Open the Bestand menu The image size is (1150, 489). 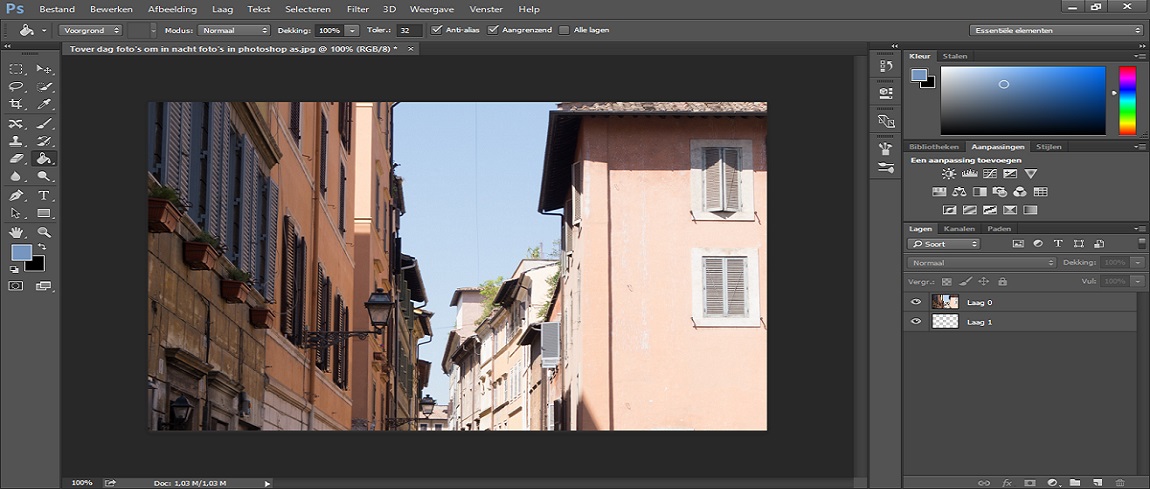point(56,10)
